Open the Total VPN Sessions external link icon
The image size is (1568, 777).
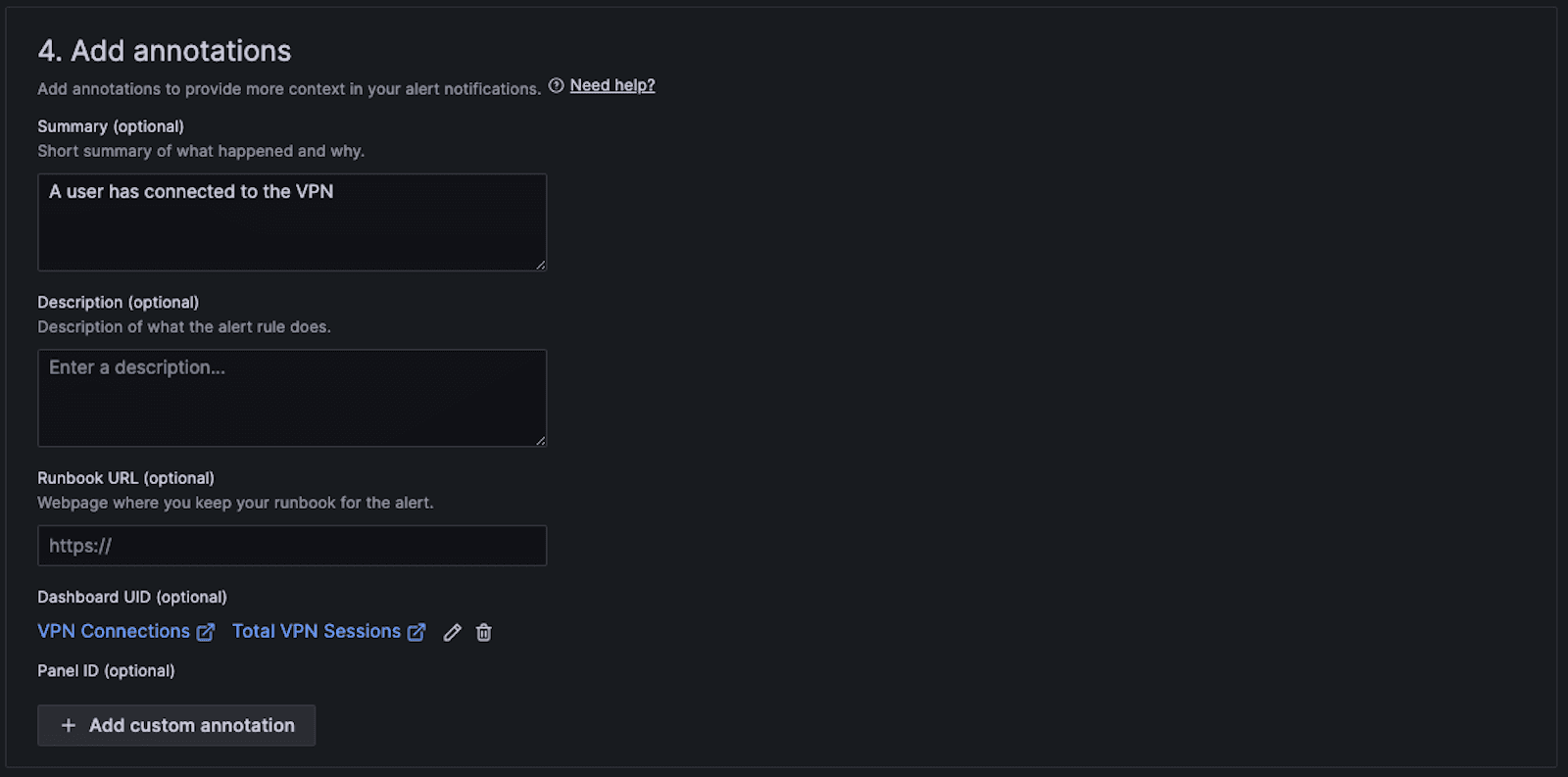(417, 632)
